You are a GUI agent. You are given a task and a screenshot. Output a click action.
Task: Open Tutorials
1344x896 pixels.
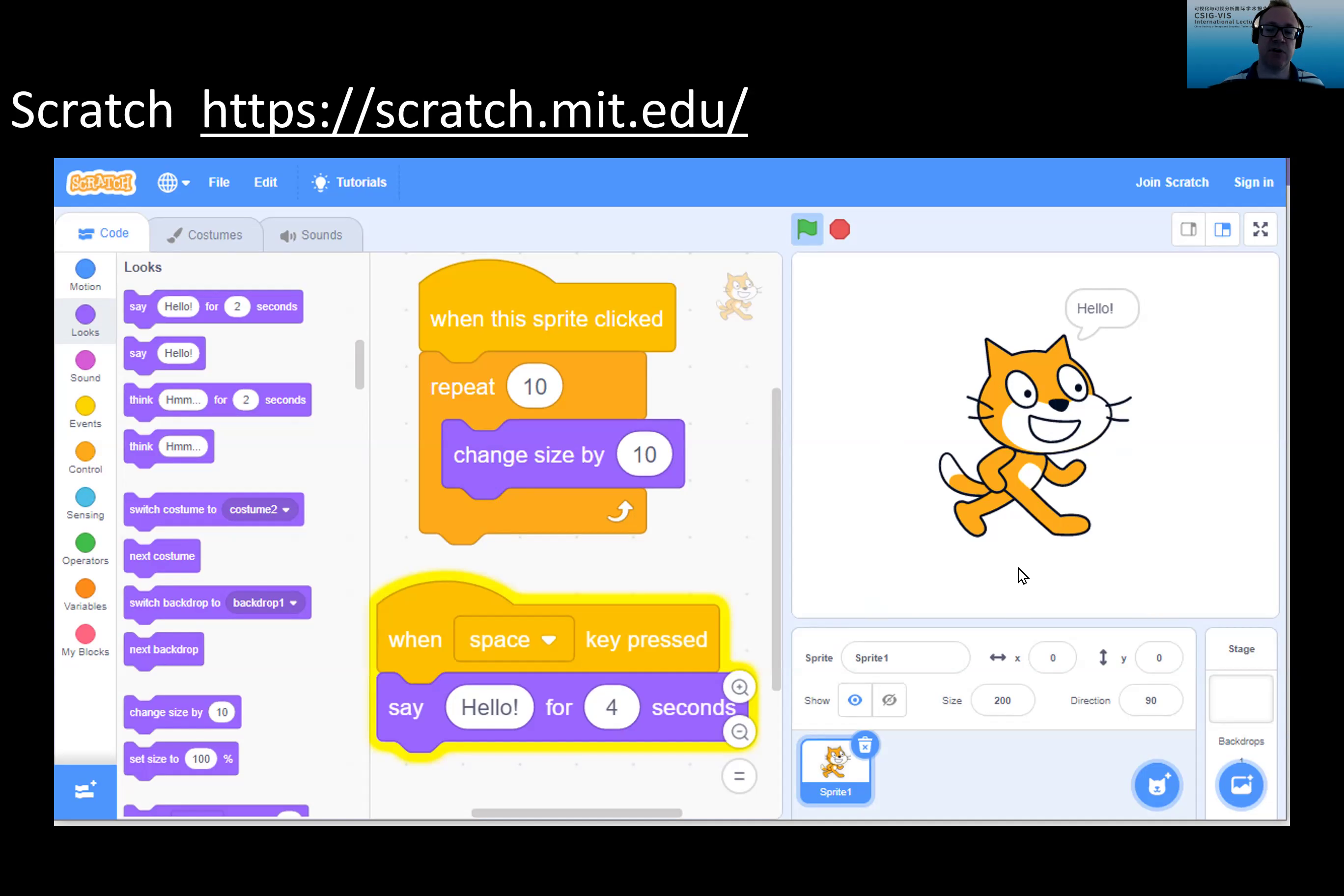pos(350,182)
